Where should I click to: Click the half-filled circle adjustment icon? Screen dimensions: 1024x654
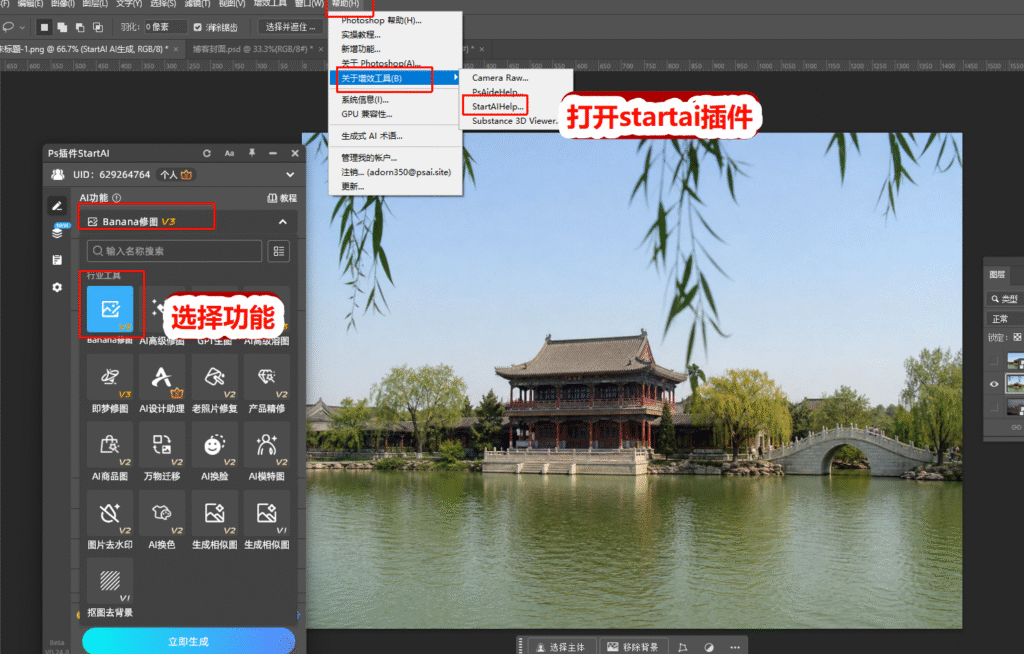click(x=709, y=647)
